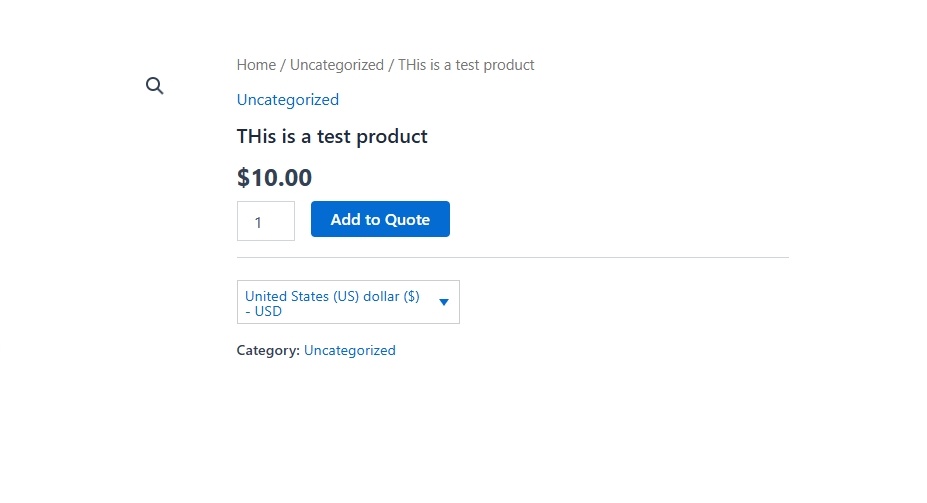Click the blue dropdown arrow triangle
This screenshot has width=927, height=503.
pyautogui.click(x=444, y=302)
